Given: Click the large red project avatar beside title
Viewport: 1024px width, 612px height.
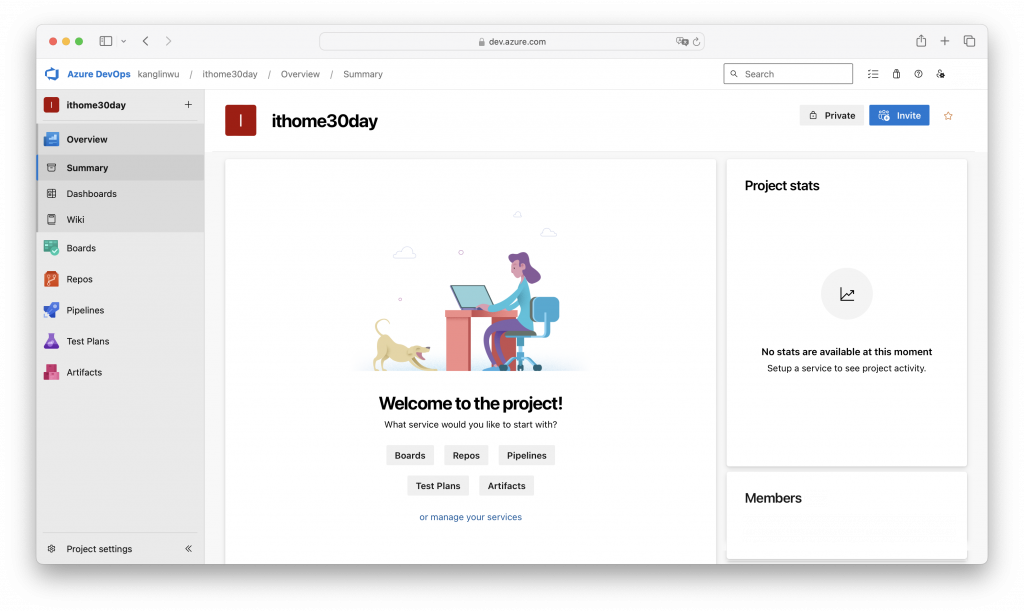Looking at the screenshot, I should 240,120.
